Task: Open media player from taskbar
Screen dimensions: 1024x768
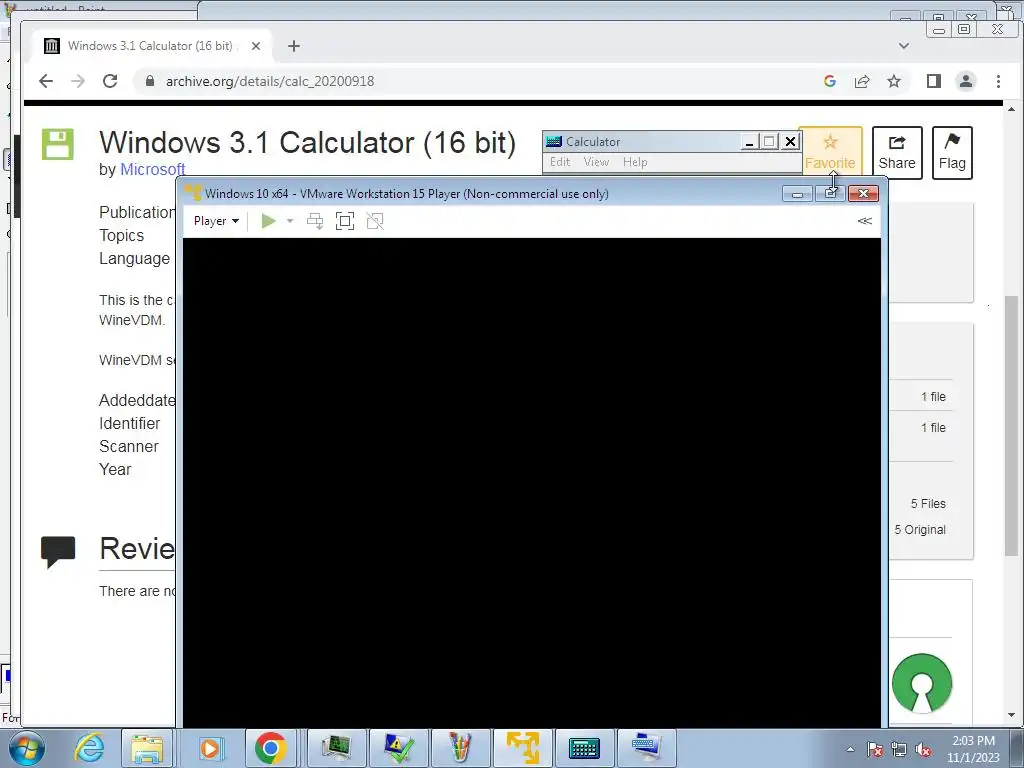Action: tap(210, 748)
